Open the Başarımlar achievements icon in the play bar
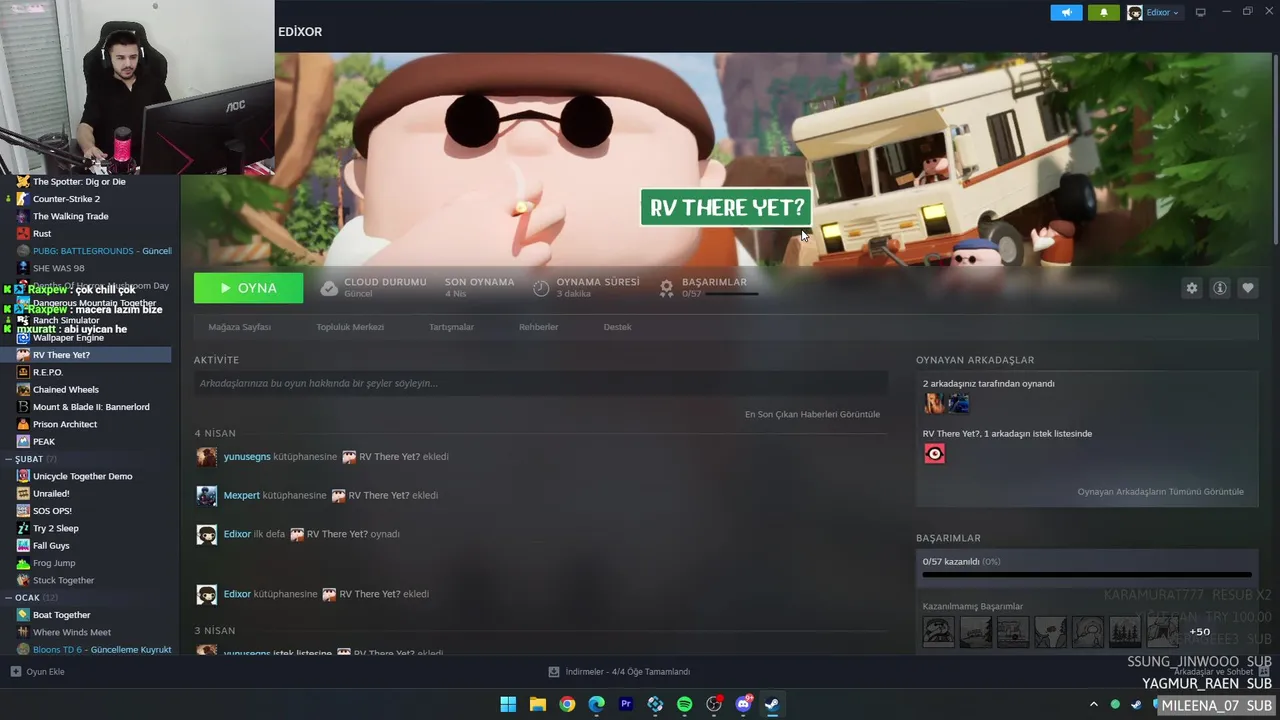The image size is (1280, 720). [x=666, y=288]
